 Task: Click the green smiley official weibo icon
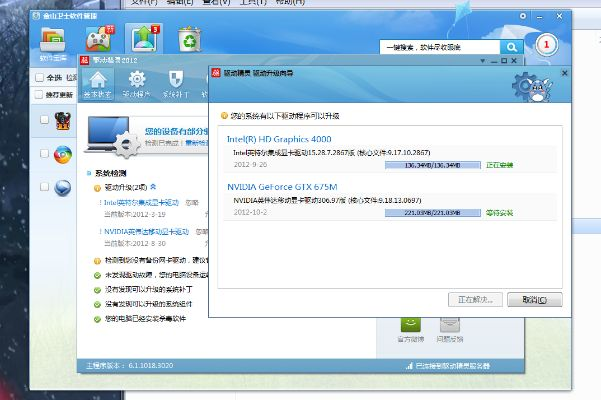[x=411, y=324]
